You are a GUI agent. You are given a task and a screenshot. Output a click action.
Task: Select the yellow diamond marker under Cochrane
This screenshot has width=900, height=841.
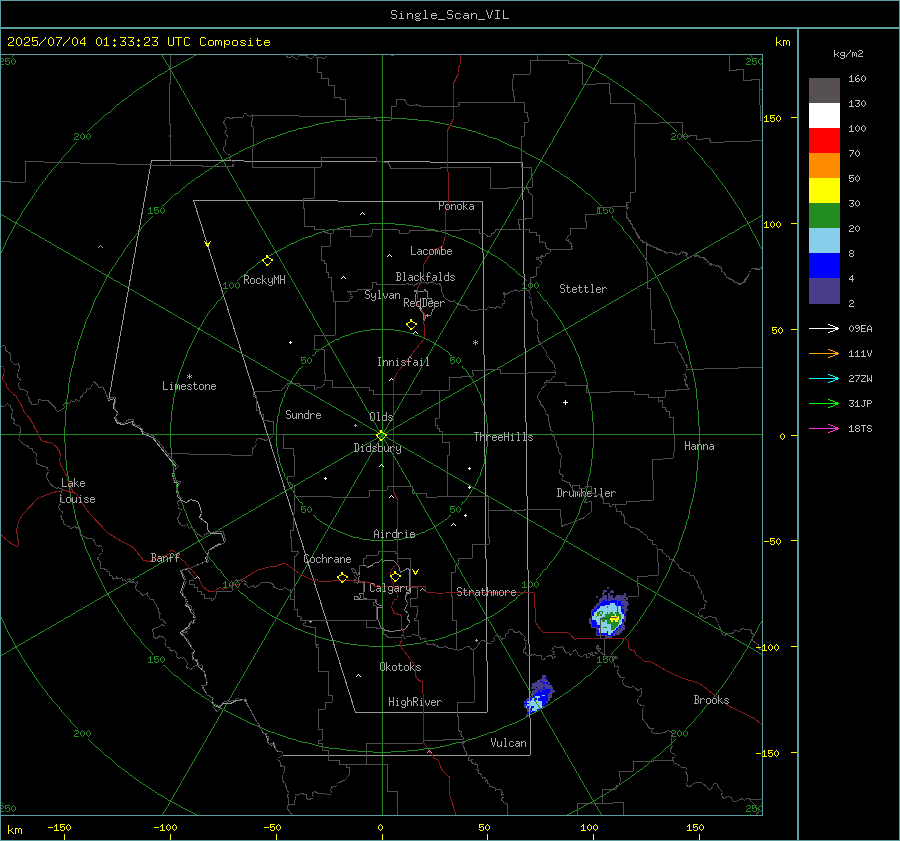tap(343, 578)
